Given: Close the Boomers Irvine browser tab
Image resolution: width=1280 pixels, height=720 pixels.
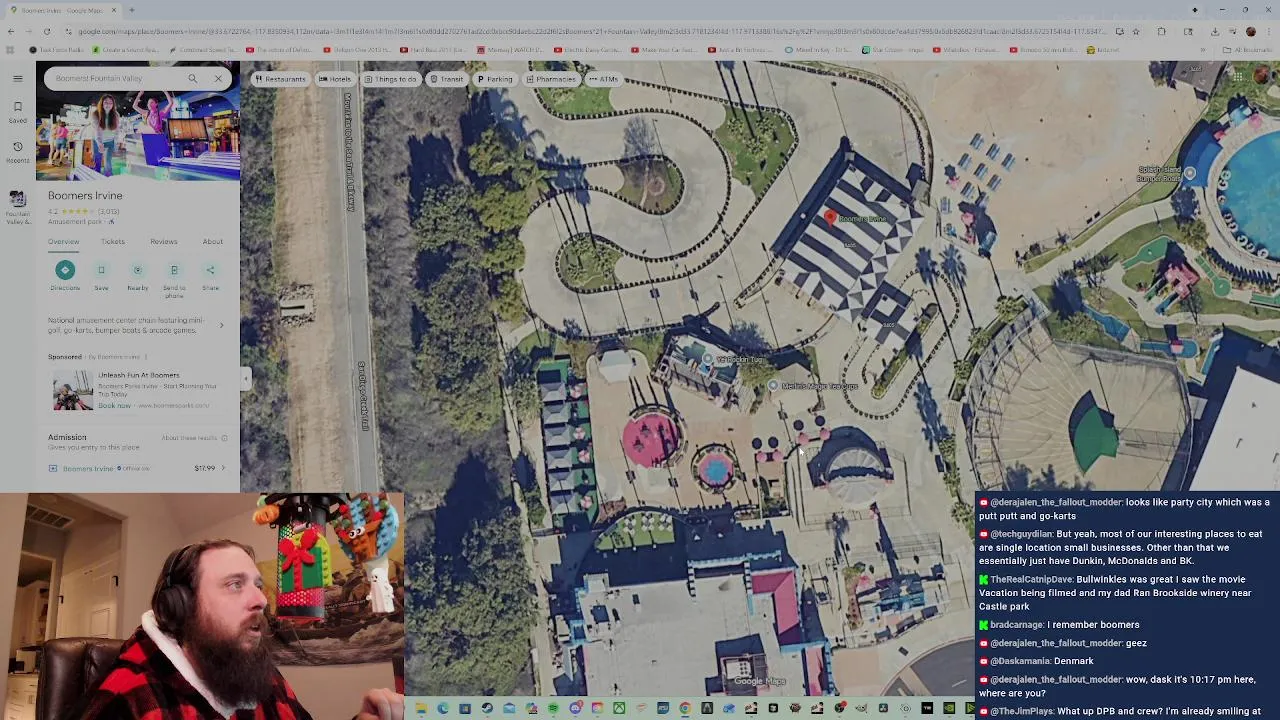Looking at the screenshot, I should (114, 10).
